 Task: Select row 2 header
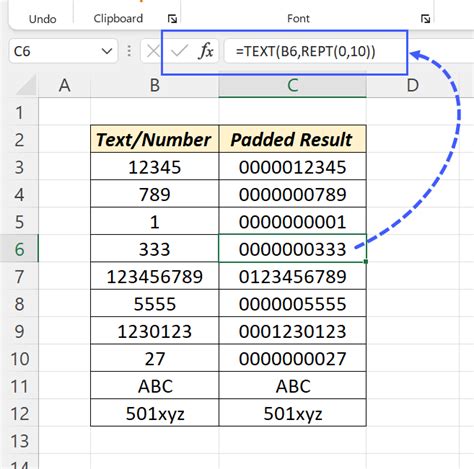(x=19, y=139)
